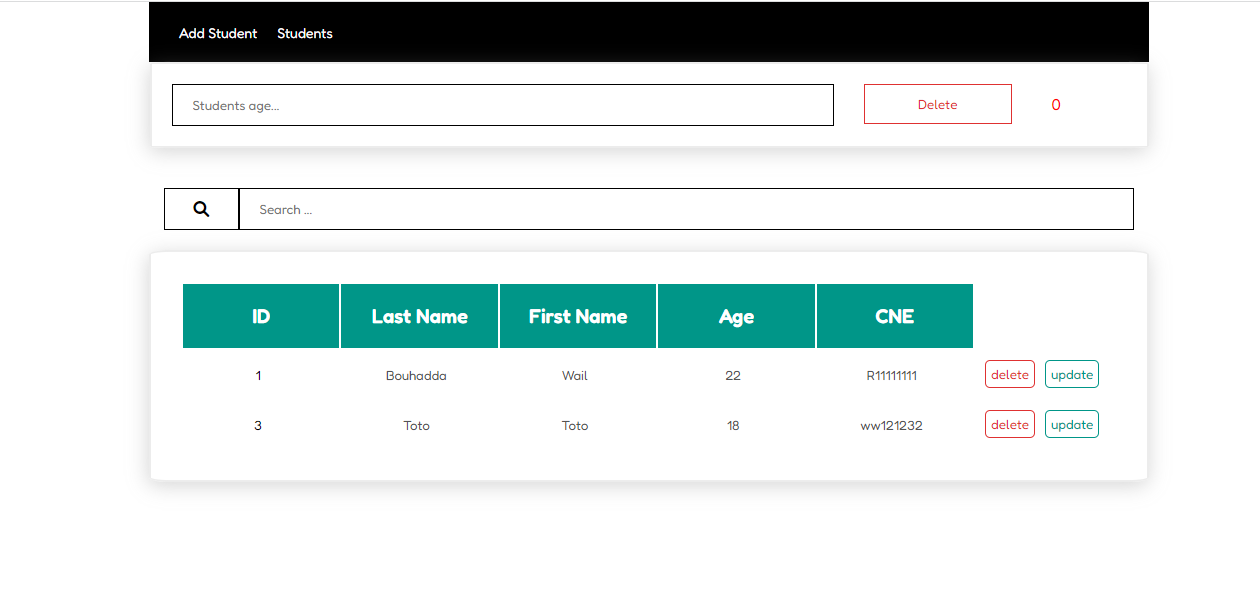The height and width of the screenshot is (594, 1260).
Task: Update student Toto row
Action: pyautogui.click(x=1072, y=424)
